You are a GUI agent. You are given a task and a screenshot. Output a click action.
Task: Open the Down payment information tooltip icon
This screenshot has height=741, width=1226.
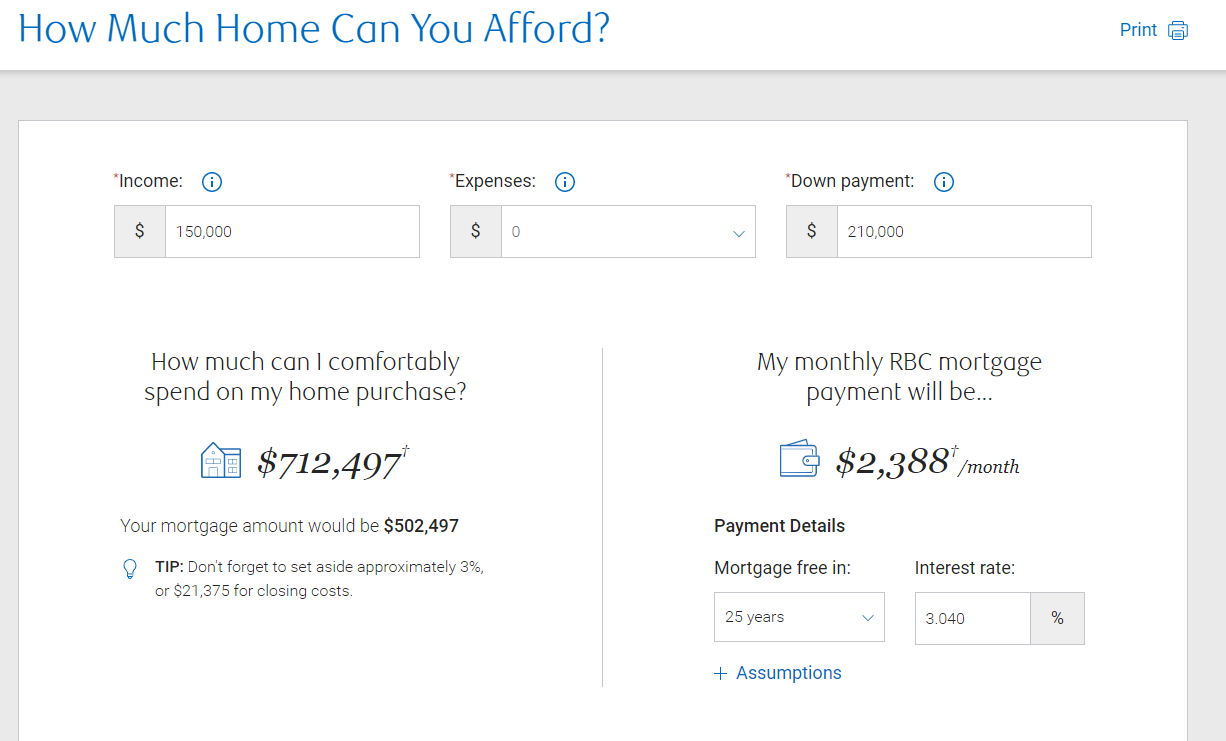click(x=943, y=181)
